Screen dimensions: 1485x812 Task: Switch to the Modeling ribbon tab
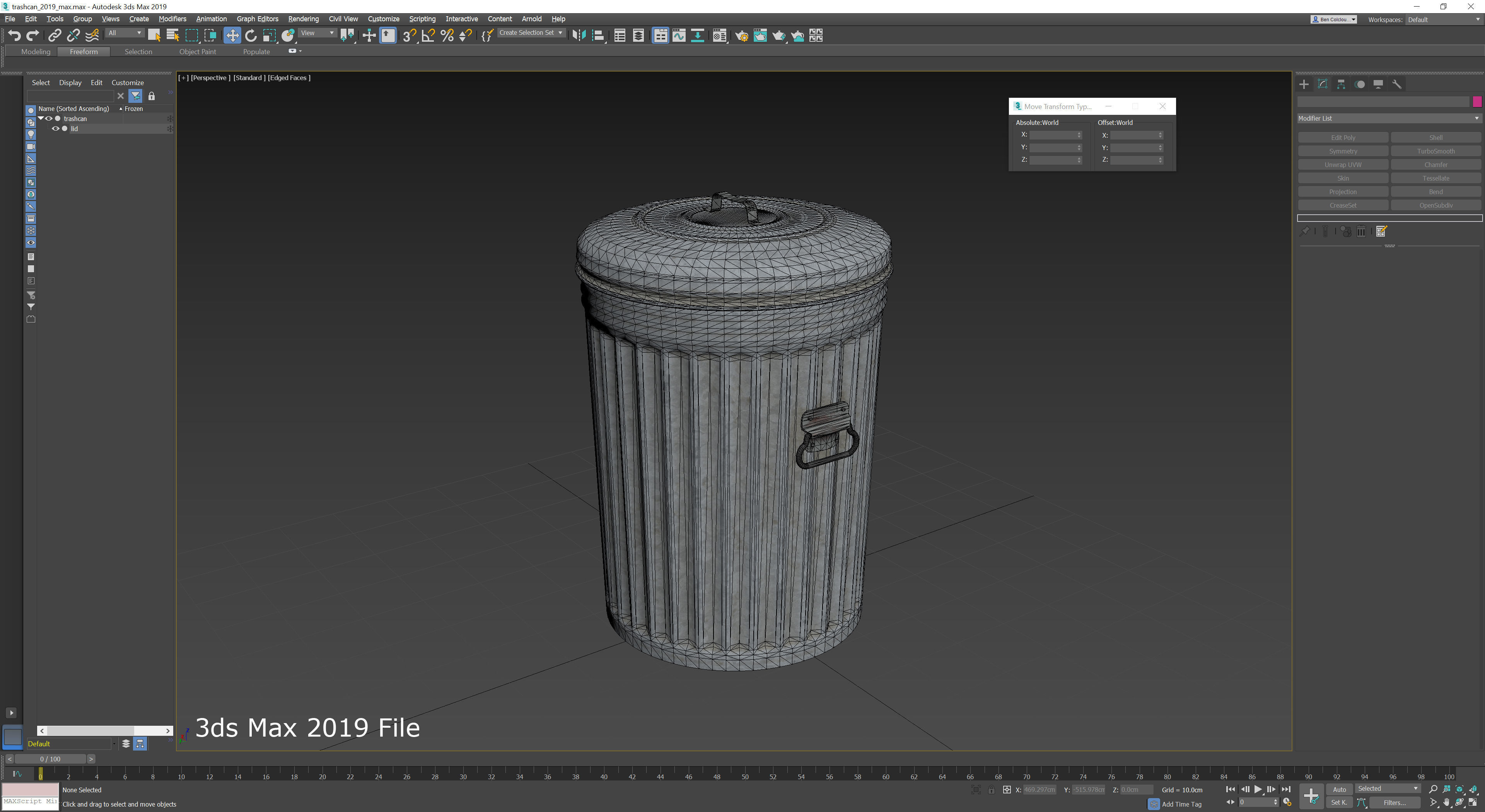pos(36,52)
